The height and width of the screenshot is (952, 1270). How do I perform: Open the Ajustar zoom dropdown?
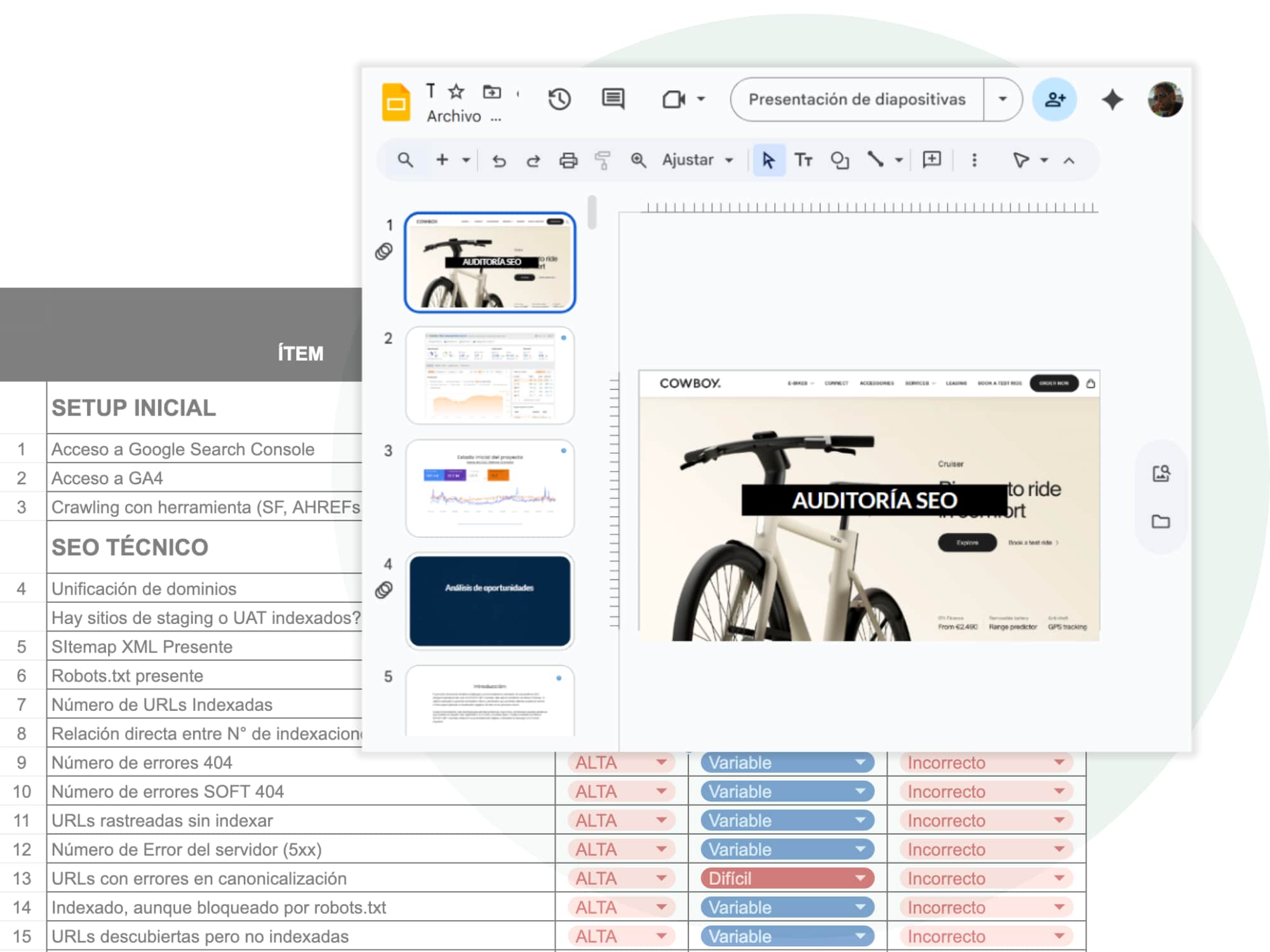point(697,160)
